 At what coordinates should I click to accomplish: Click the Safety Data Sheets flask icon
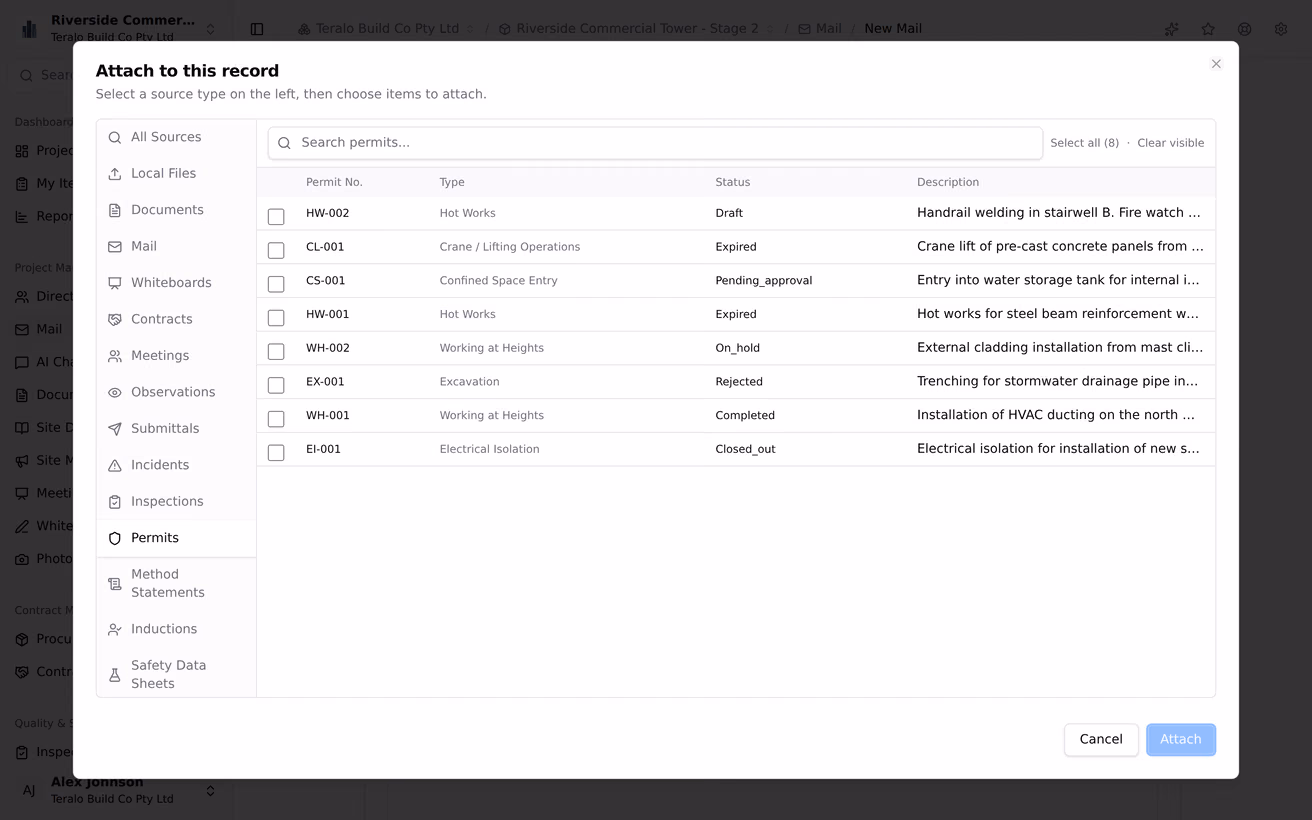pyautogui.click(x=115, y=675)
